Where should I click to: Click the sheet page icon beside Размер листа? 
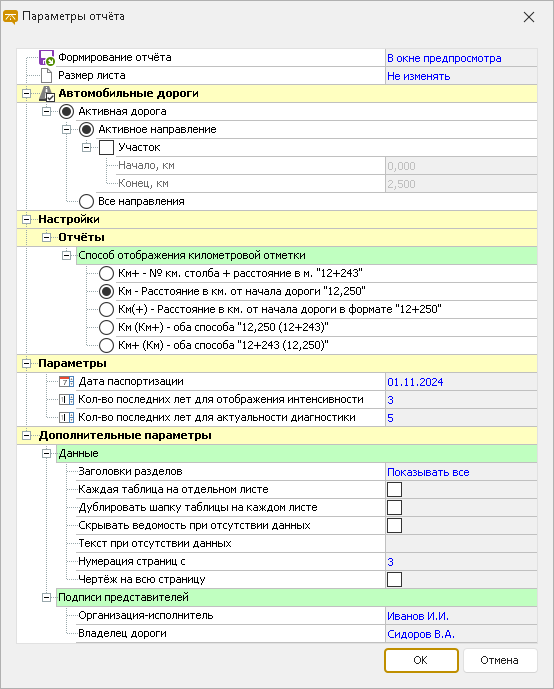47,76
